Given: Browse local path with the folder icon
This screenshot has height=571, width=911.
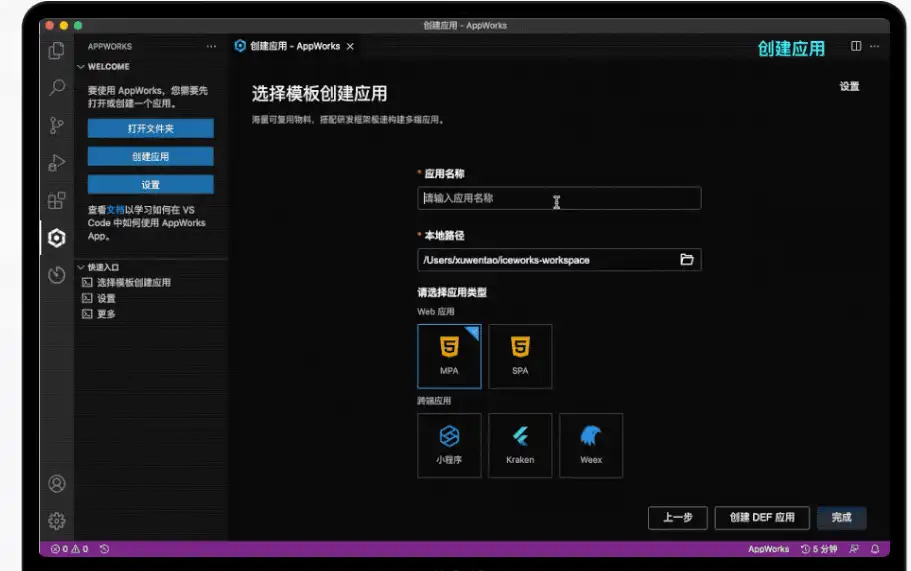Looking at the screenshot, I should 687,260.
